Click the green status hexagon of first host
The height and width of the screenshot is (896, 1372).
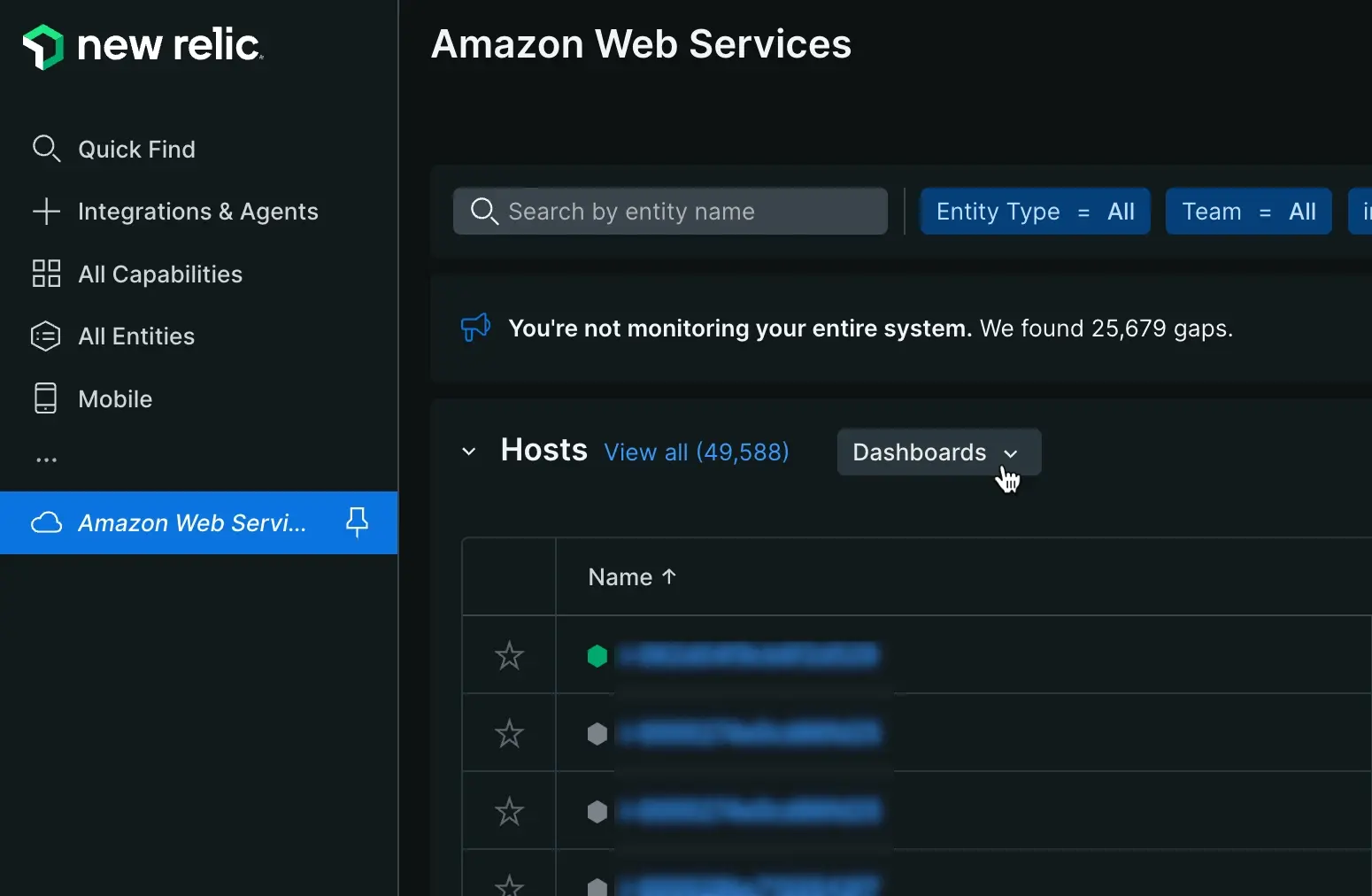coord(597,656)
